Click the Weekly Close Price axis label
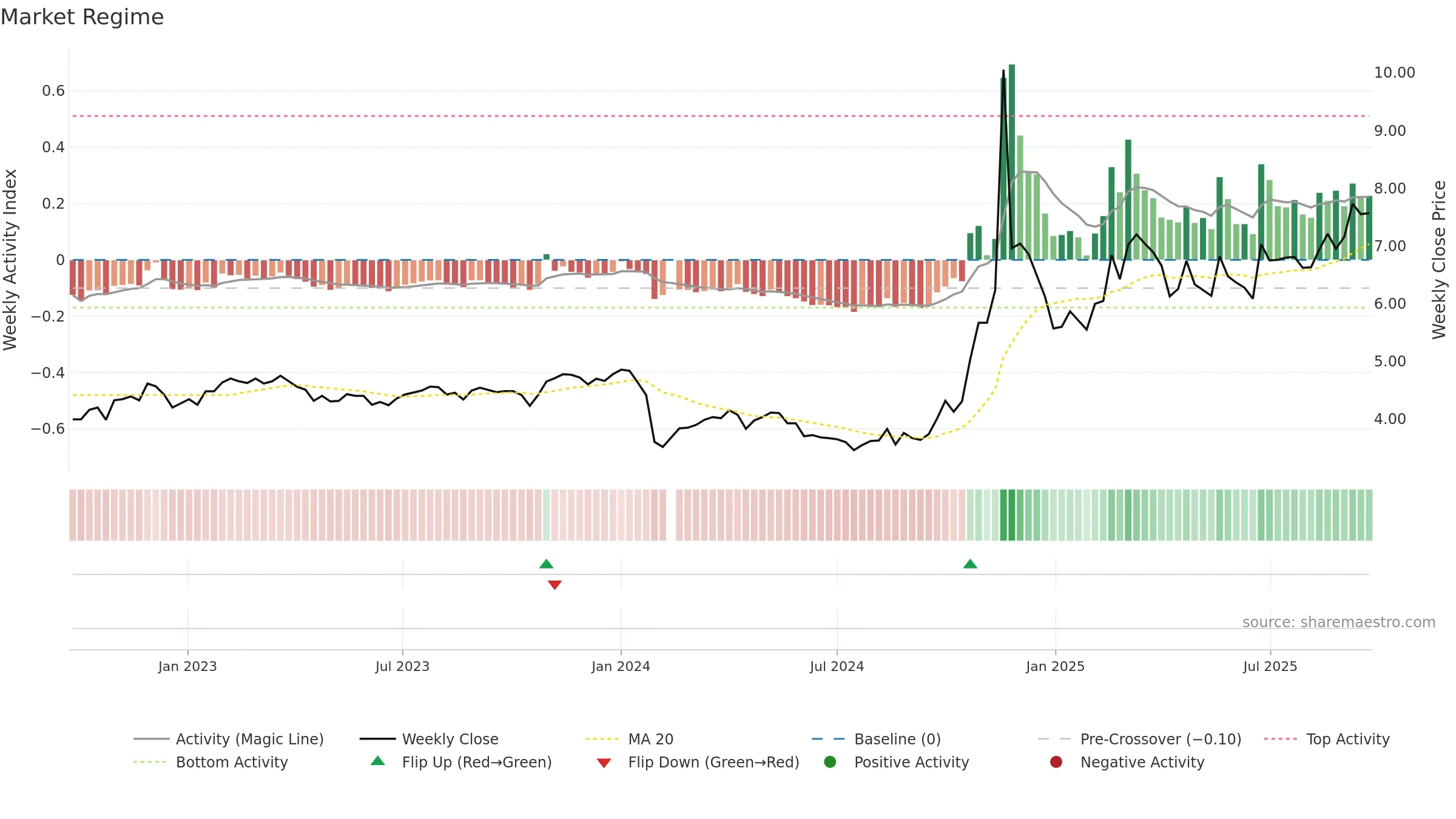The height and width of the screenshot is (819, 1456). [x=1439, y=260]
